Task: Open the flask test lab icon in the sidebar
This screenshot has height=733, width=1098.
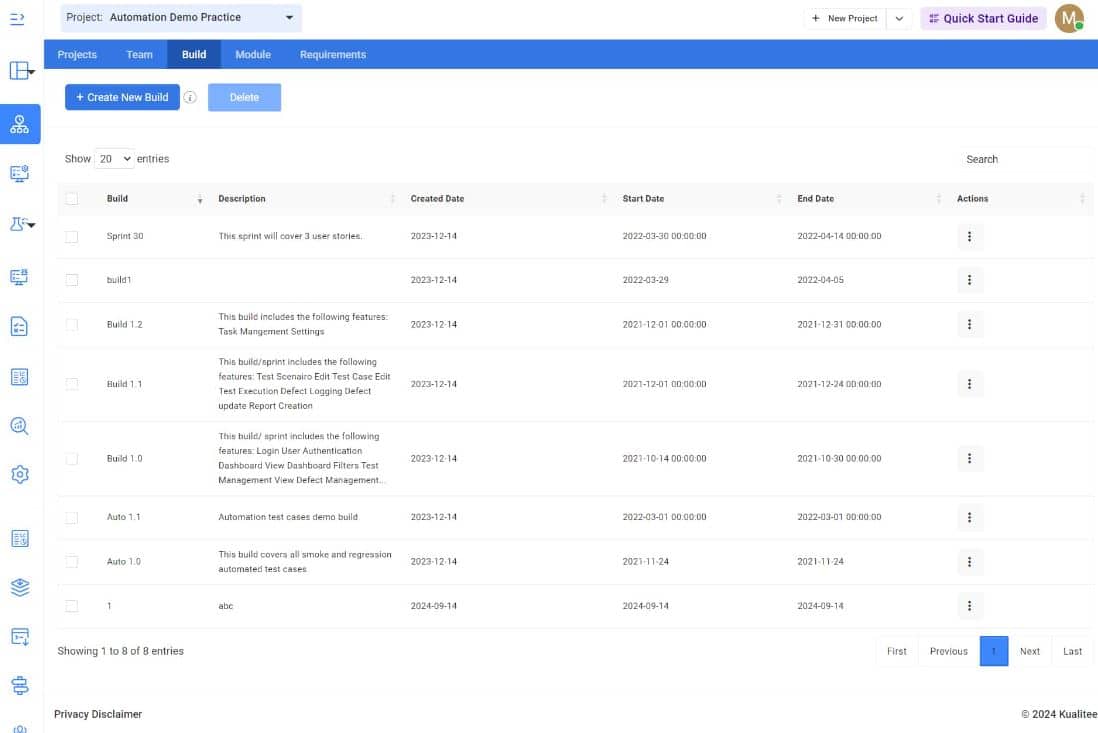Action: tap(20, 224)
